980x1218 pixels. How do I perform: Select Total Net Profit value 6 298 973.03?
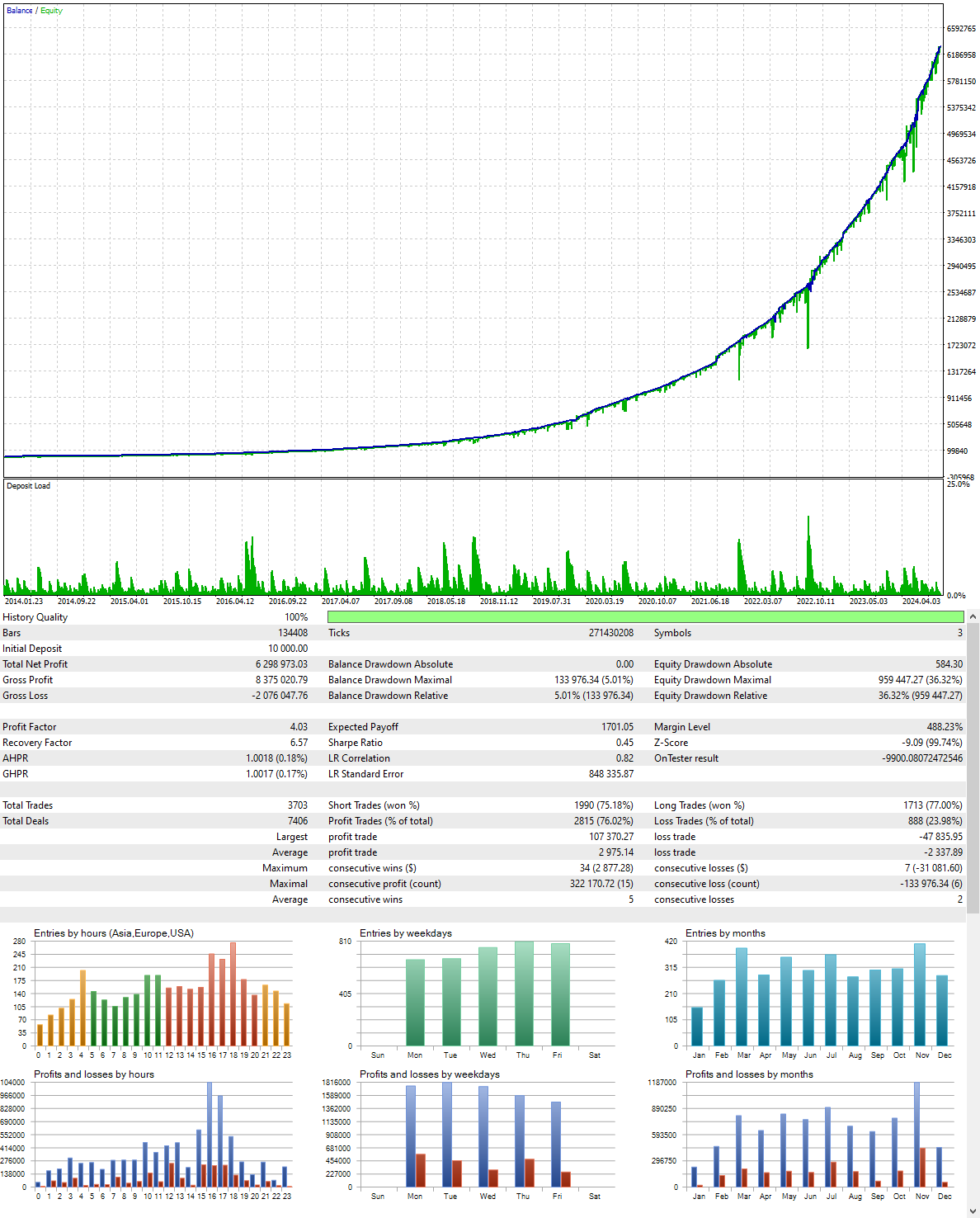281,664
